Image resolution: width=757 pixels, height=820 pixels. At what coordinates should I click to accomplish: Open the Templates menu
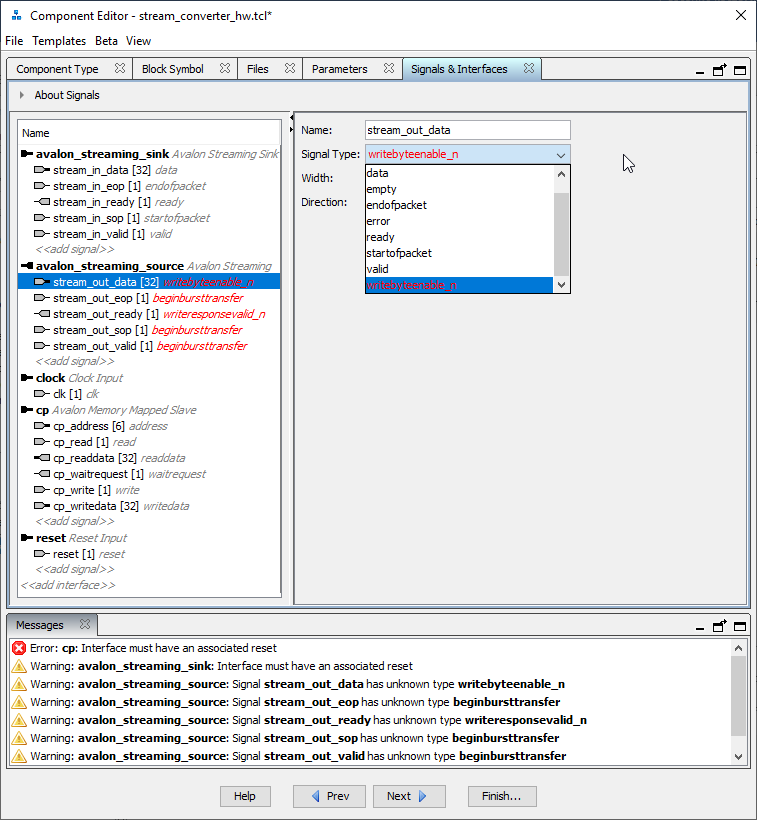coord(59,41)
